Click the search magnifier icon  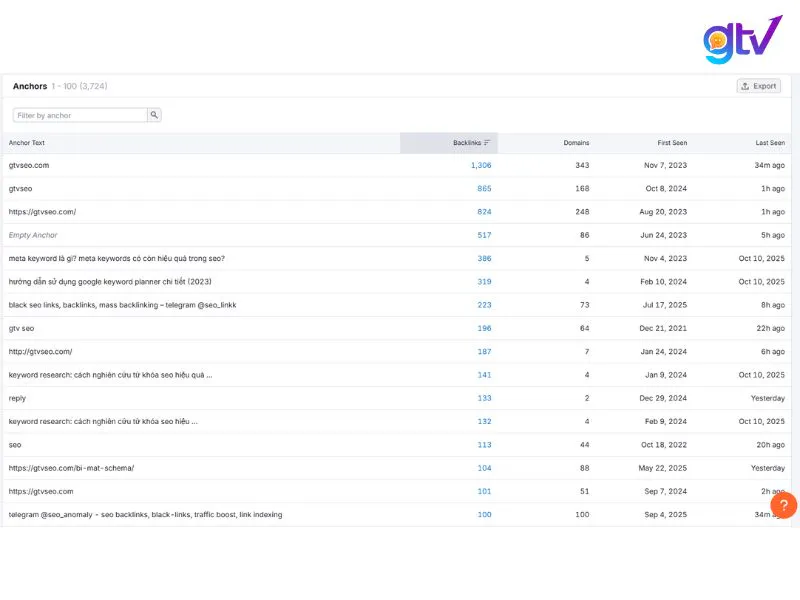pos(154,115)
